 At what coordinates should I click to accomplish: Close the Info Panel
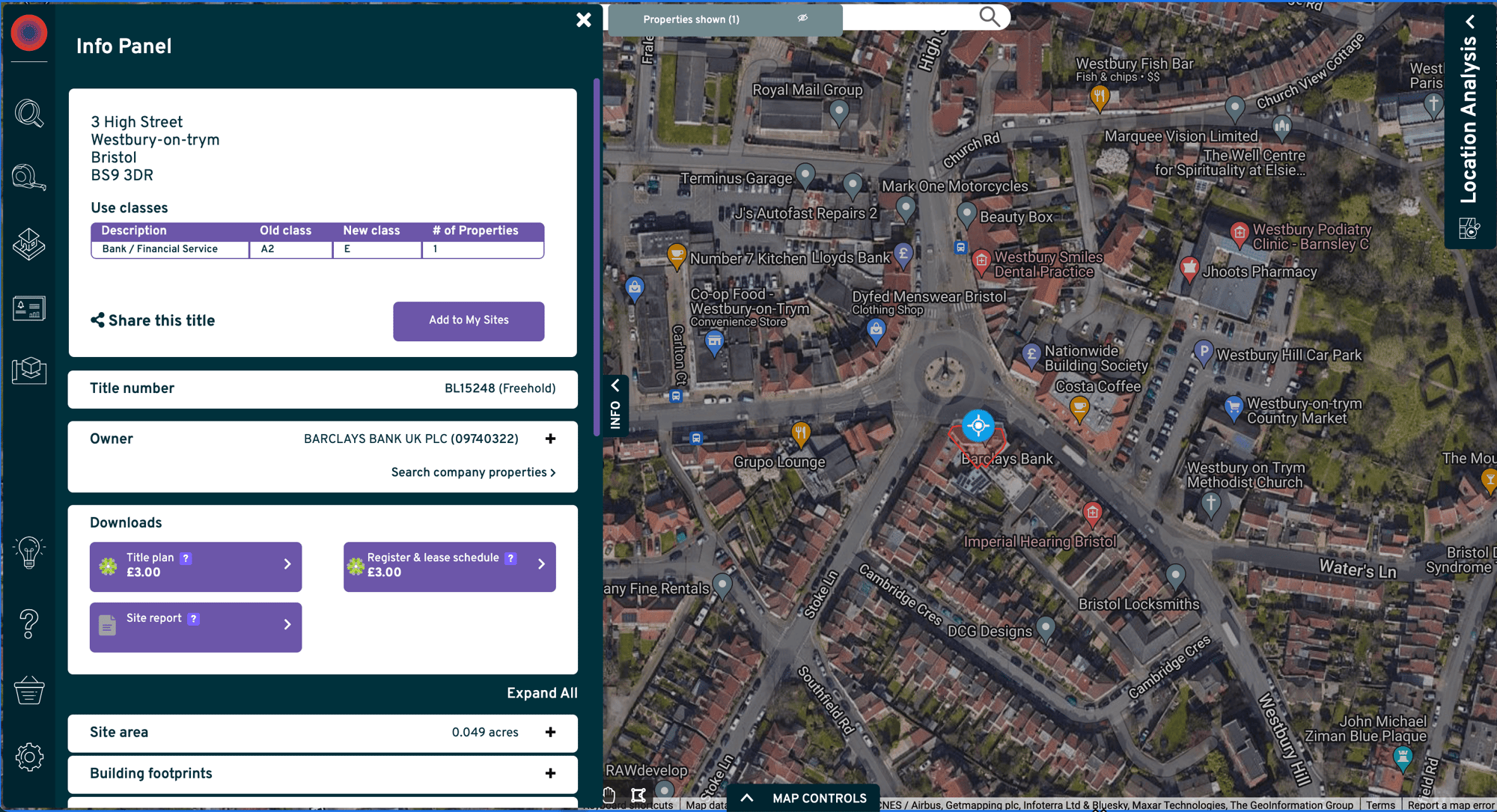click(584, 20)
